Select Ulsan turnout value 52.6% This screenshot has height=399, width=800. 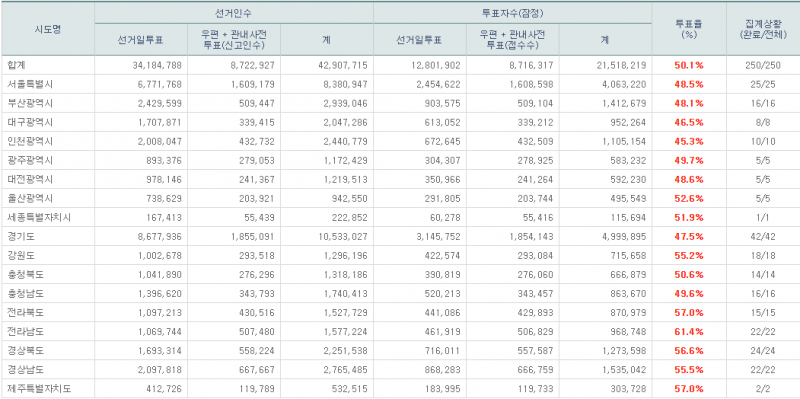[689, 198]
